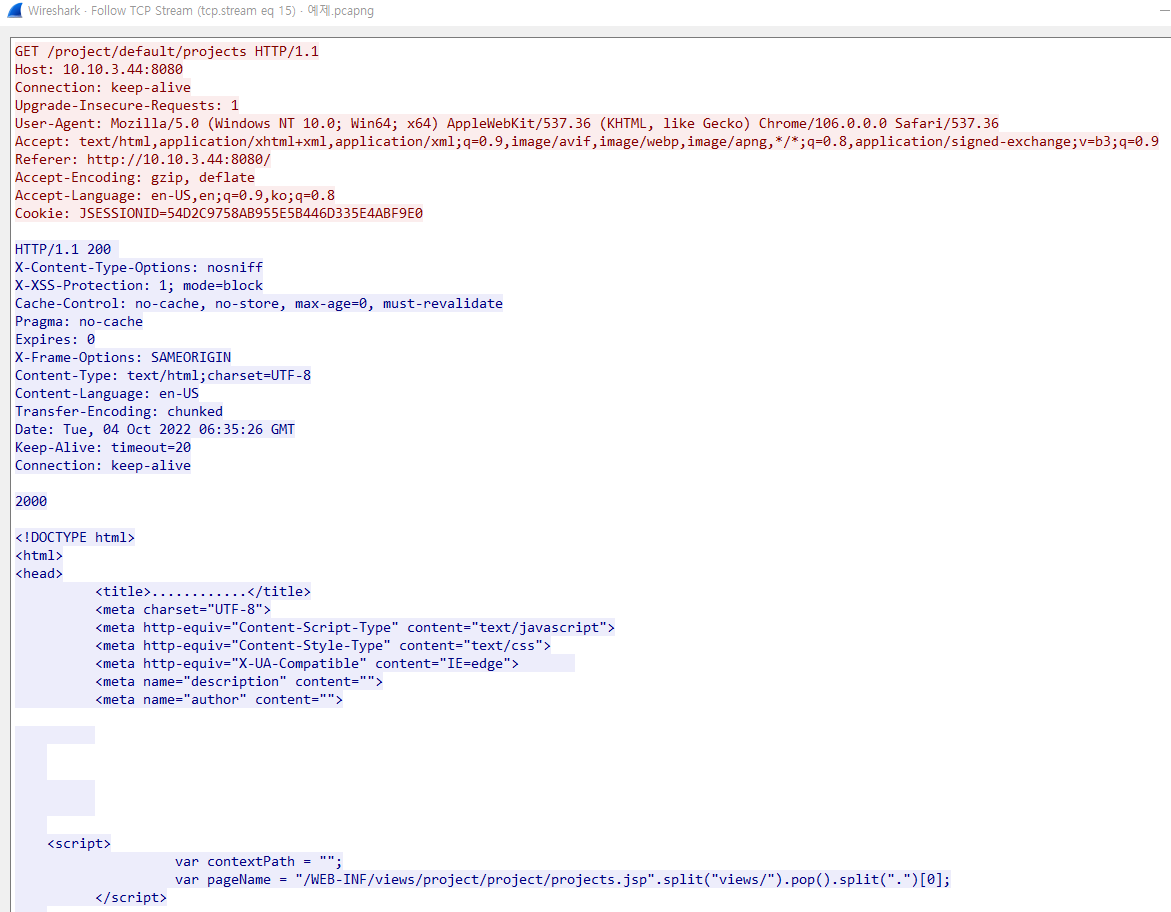Click the Expires: 0 line
1171x912 pixels.
click(x=55, y=339)
